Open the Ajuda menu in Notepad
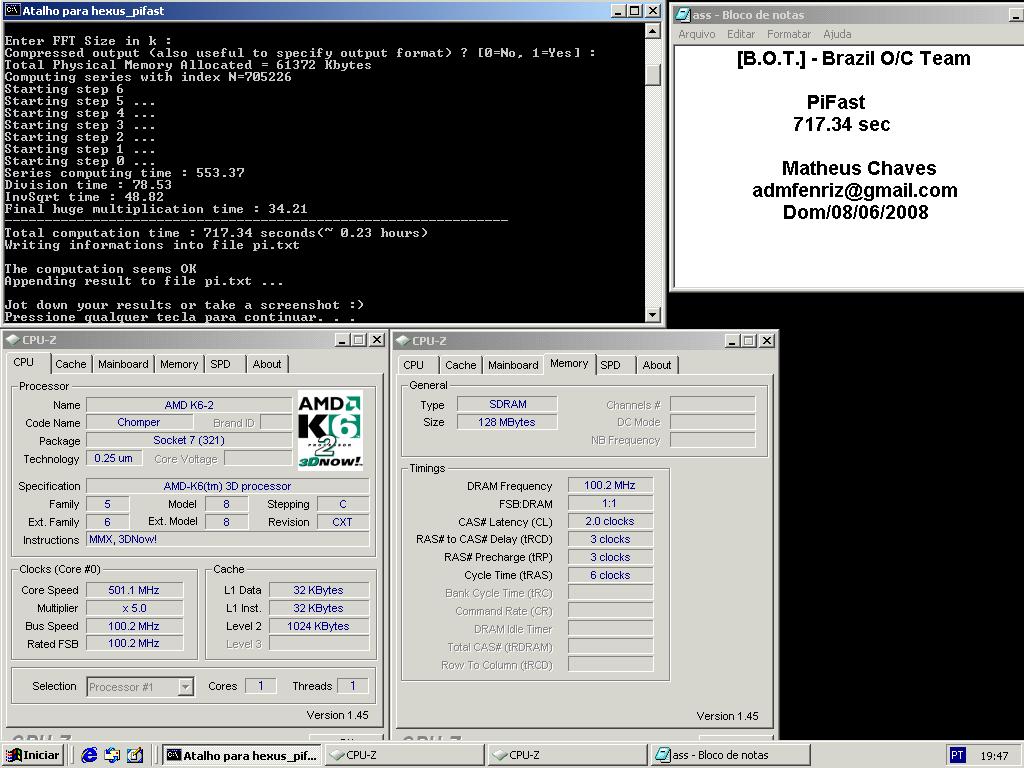Image resolution: width=1024 pixels, height=768 pixels. click(x=837, y=34)
